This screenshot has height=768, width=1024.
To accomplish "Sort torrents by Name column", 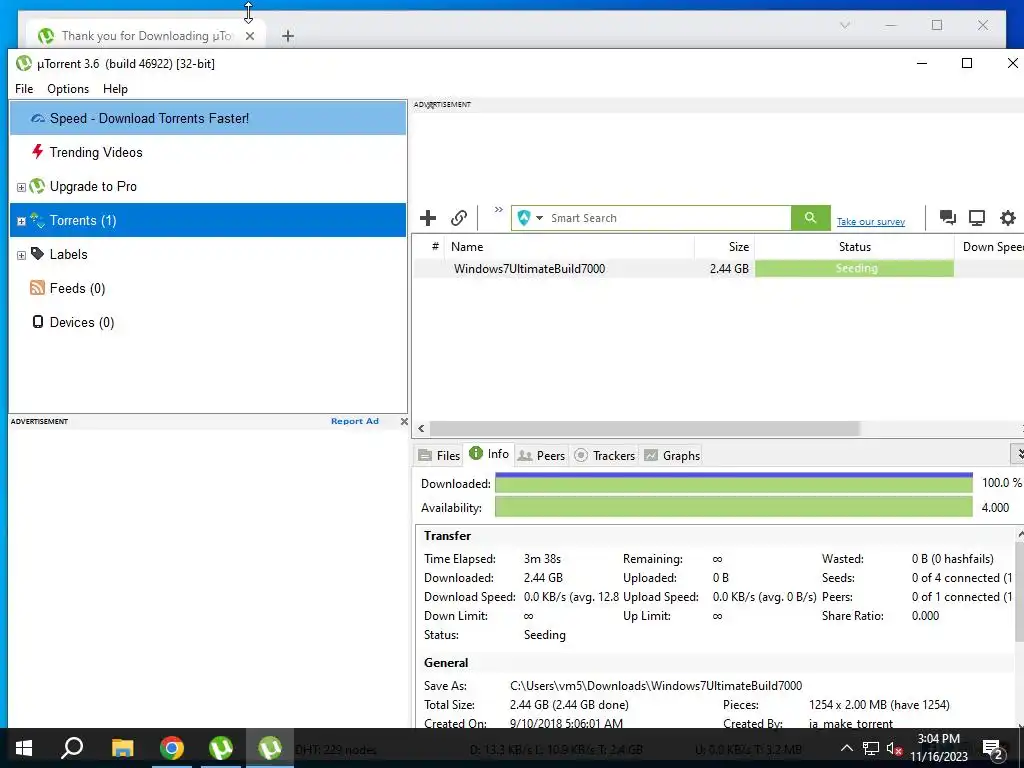I will [569, 247].
